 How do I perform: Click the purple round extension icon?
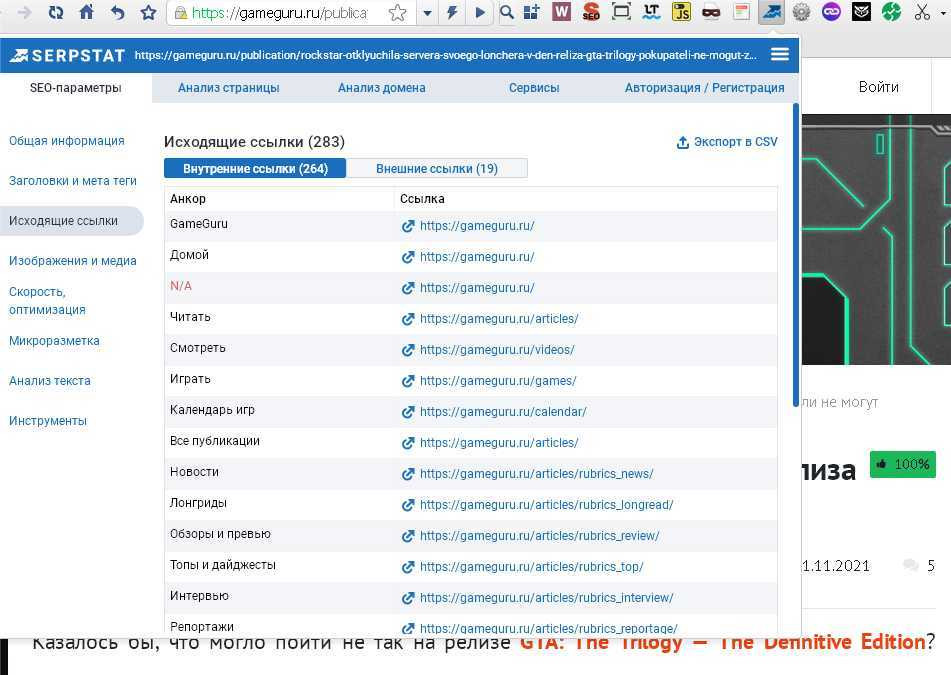[x=831, y=12]
